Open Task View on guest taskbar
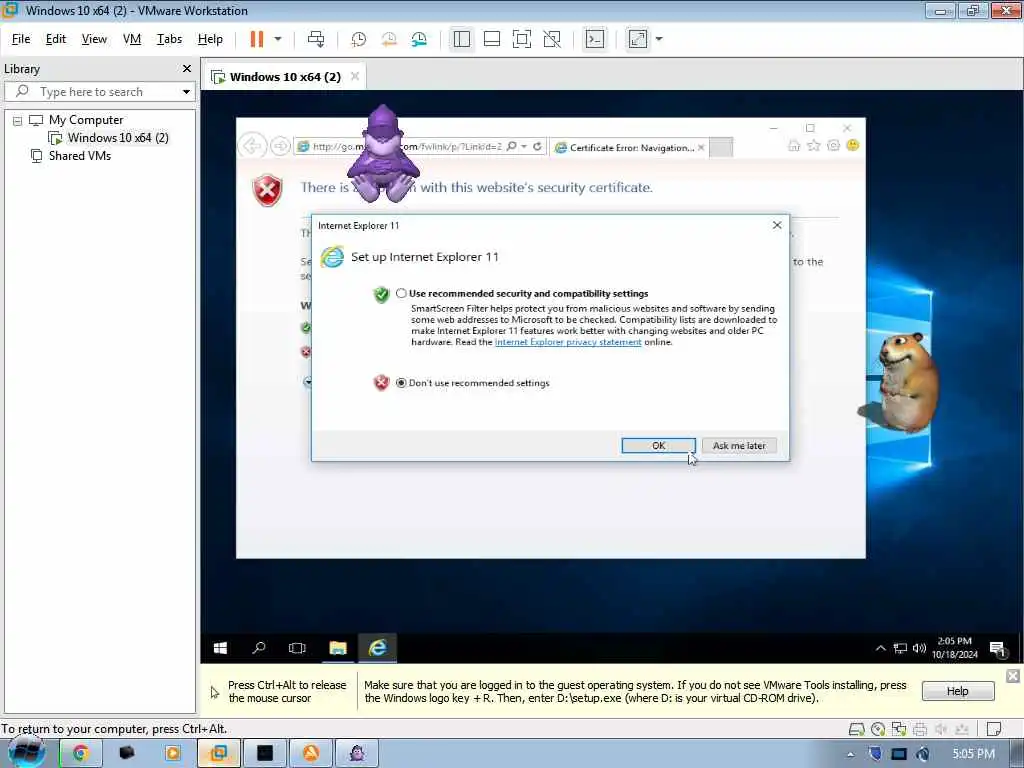 pyautogui.click(x=297, y=648)
